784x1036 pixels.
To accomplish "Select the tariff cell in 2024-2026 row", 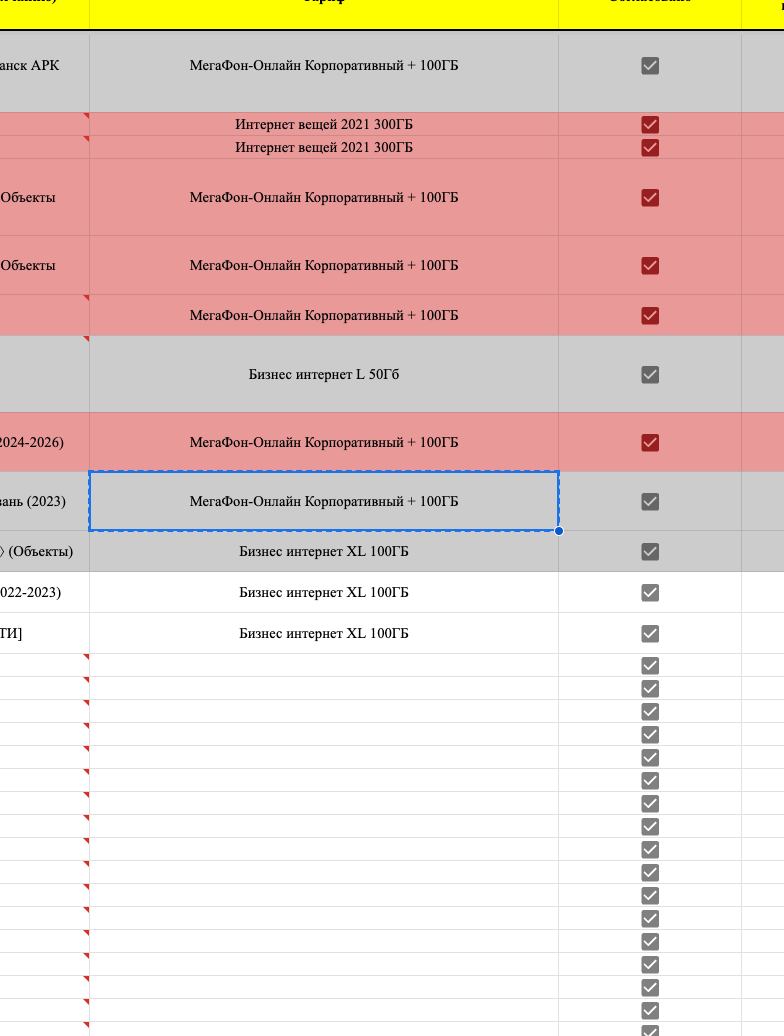I will click(x=324, y=442).
